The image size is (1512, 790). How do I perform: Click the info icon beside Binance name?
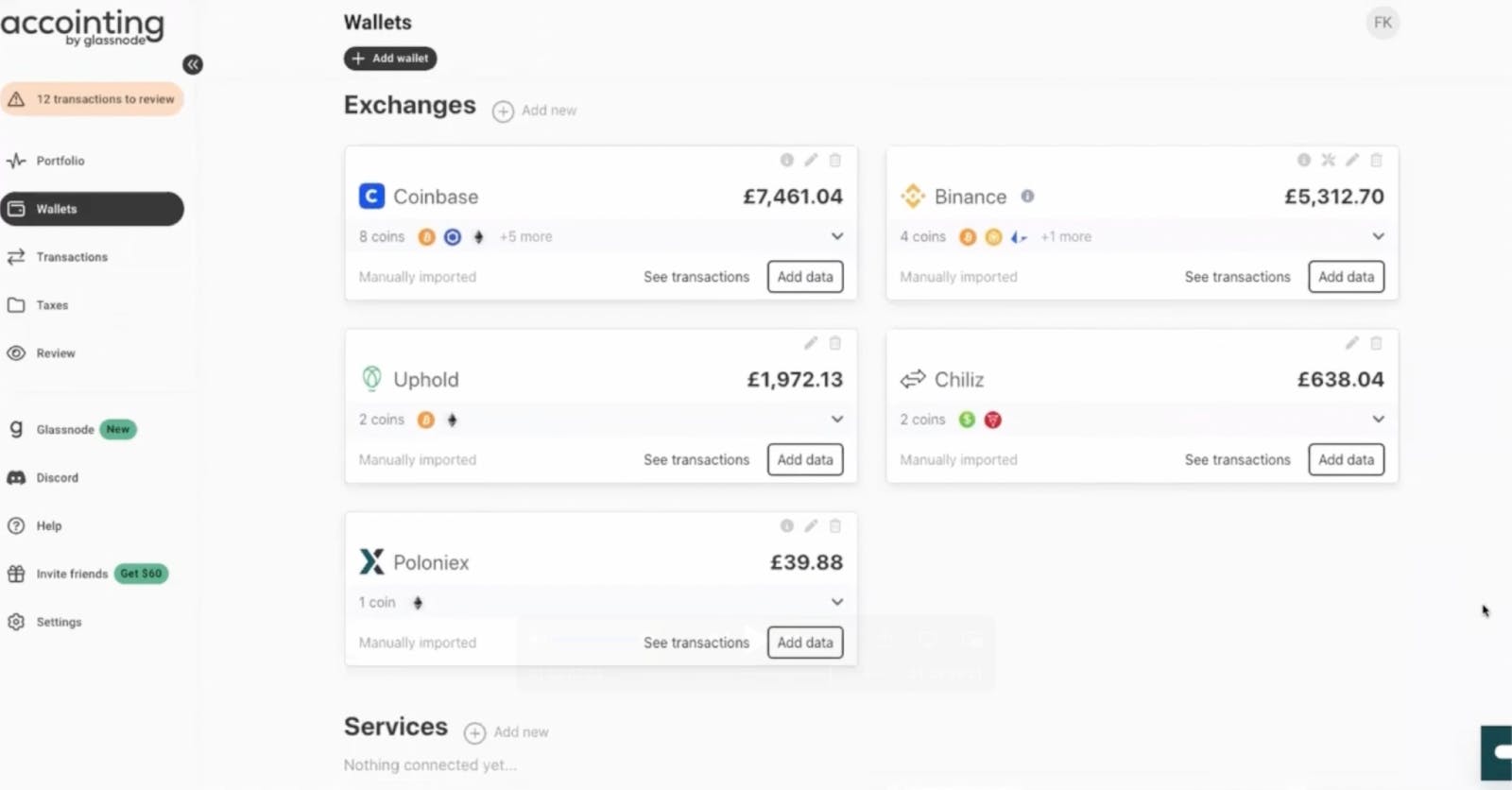click(x=1027, y=197)
